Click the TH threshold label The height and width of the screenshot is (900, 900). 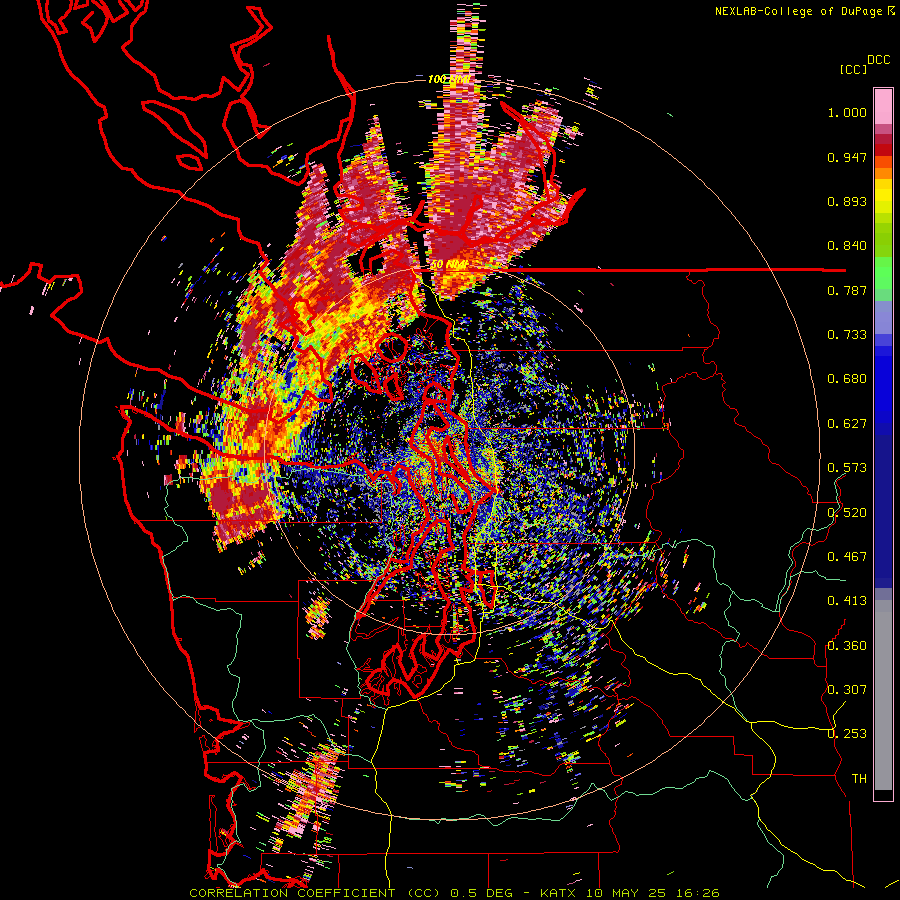click(859, 779)
